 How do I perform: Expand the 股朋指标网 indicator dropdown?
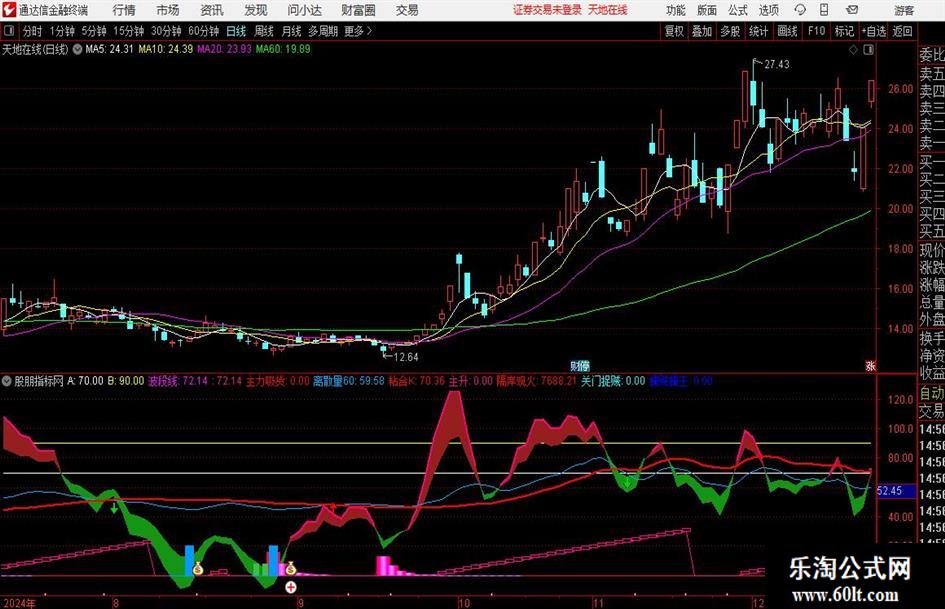click(7, 381)
